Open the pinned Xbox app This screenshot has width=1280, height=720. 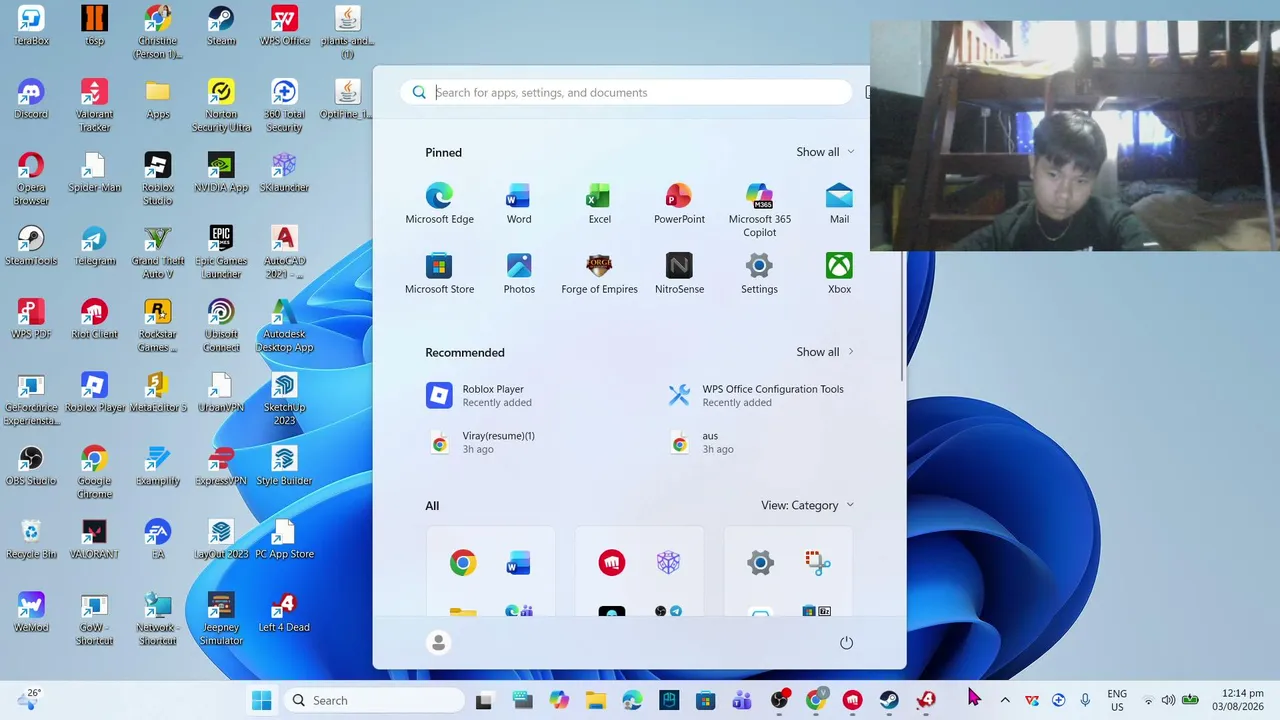click(839, 273)
